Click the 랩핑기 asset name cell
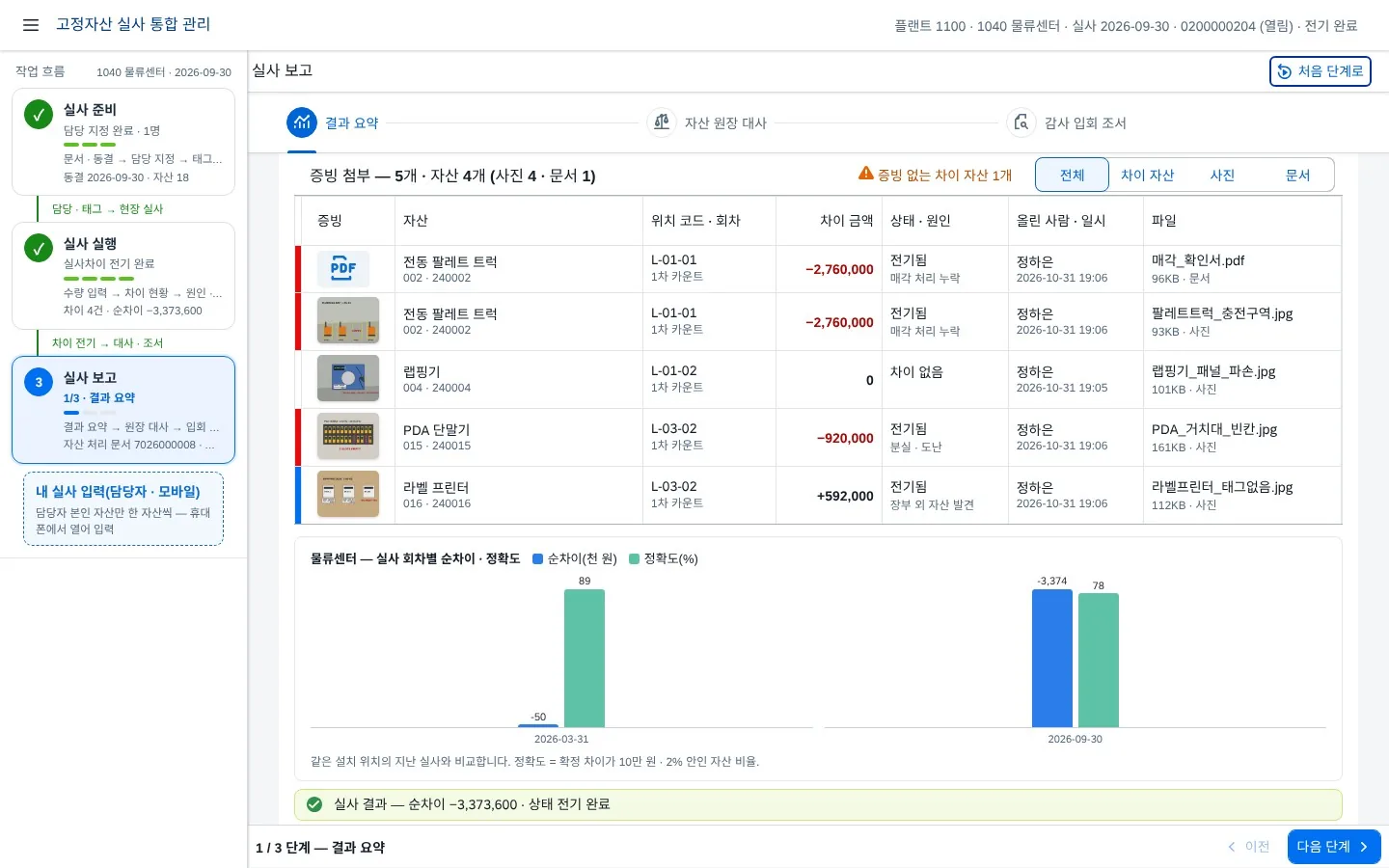Viewport: 1389px width, 868px height. point(519,379)
